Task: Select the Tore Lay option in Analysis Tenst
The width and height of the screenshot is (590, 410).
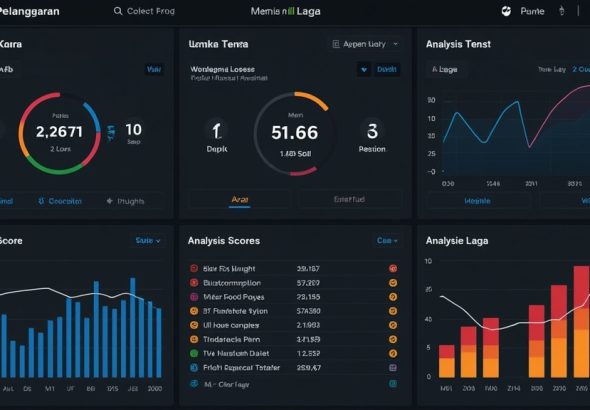Action: [x=552, y=69]
